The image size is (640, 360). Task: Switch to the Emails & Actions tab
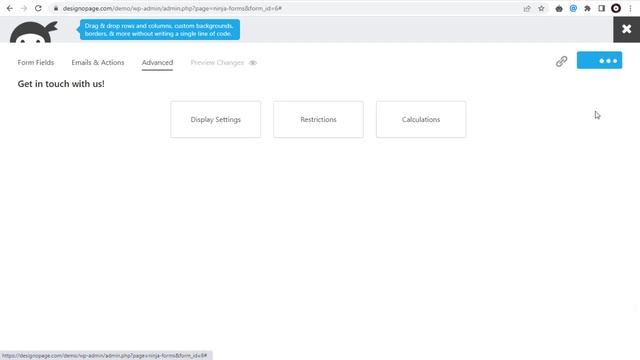pyautogui.click(x=98, y=62)
